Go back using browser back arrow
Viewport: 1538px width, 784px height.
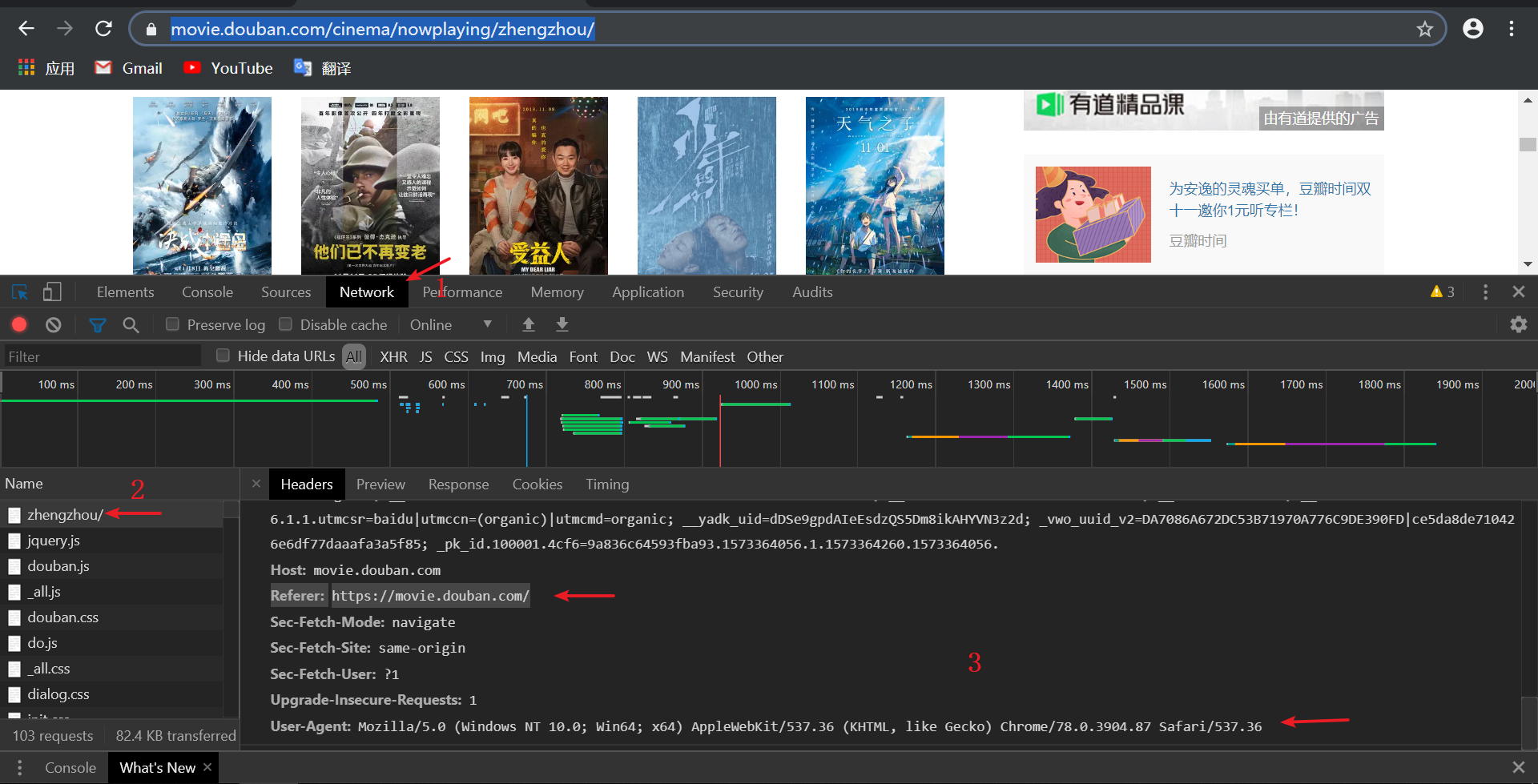[26, 29]
